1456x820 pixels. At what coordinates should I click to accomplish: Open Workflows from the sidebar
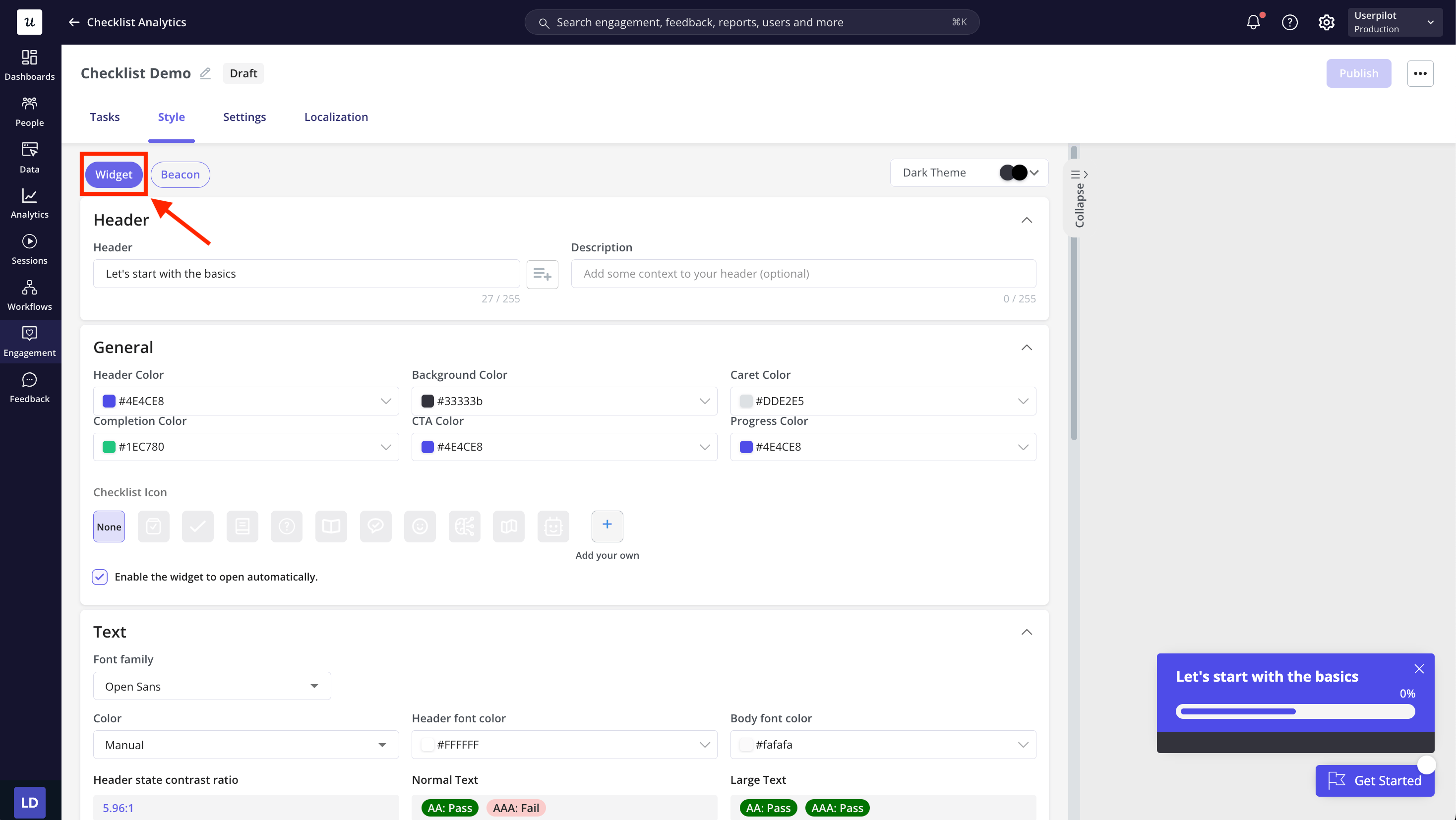click(29, 295)
